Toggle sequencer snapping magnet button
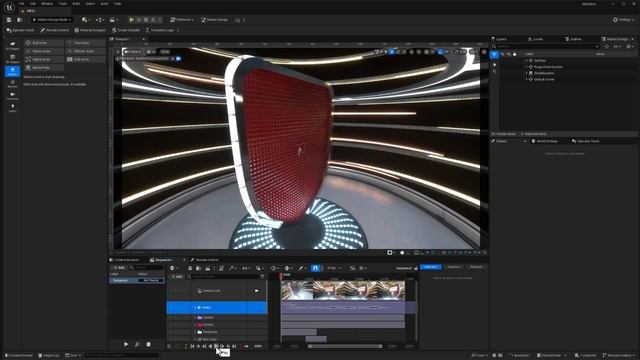The width and height of the screenshot is (640, 360). (315, 268)
